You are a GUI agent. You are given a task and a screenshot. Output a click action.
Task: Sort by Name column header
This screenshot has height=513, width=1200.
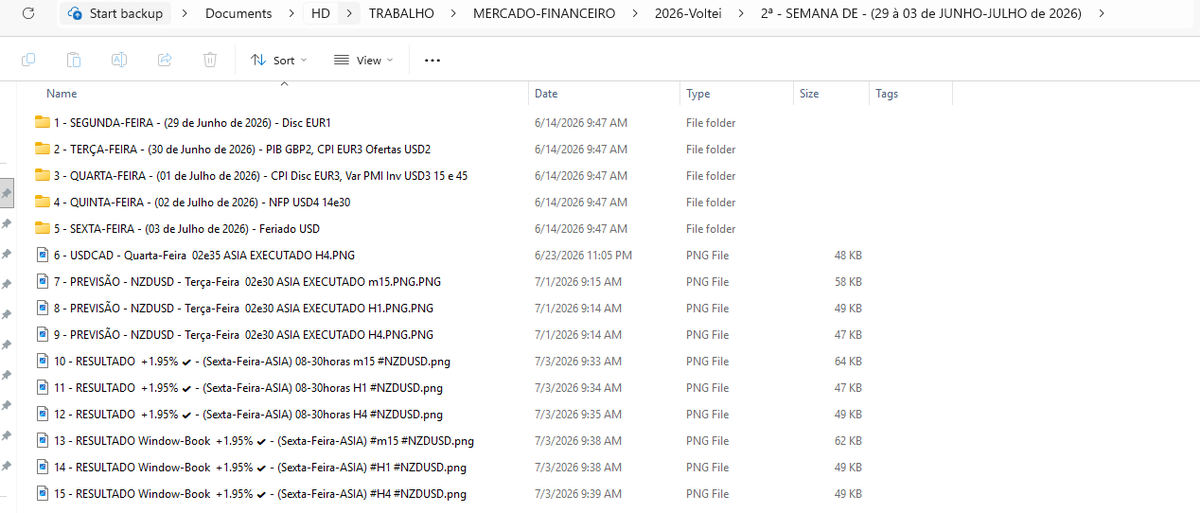click(x=62, y=94)
